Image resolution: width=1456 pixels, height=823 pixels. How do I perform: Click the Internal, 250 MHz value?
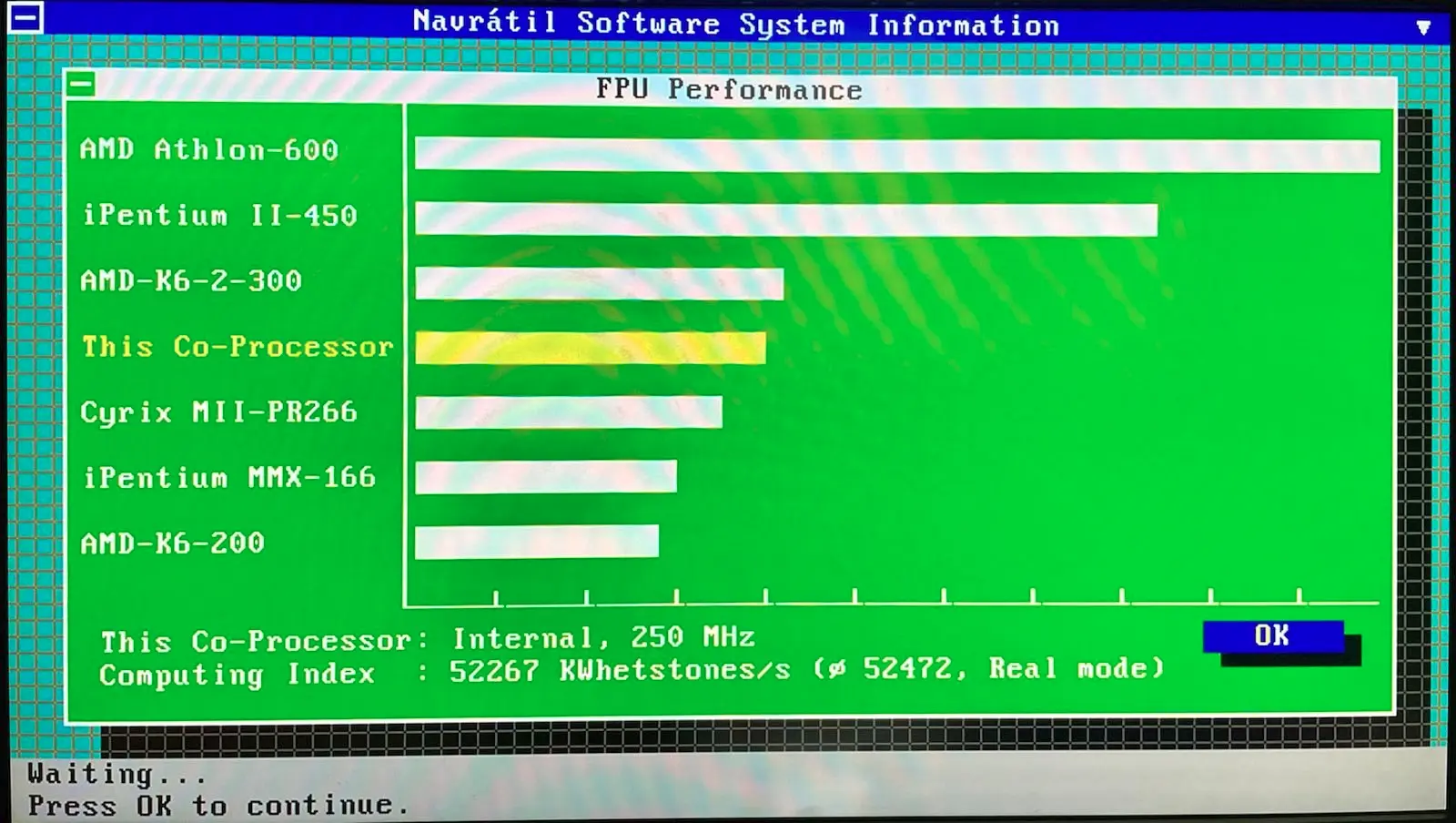pyautogui.click(x=603, y=637)
